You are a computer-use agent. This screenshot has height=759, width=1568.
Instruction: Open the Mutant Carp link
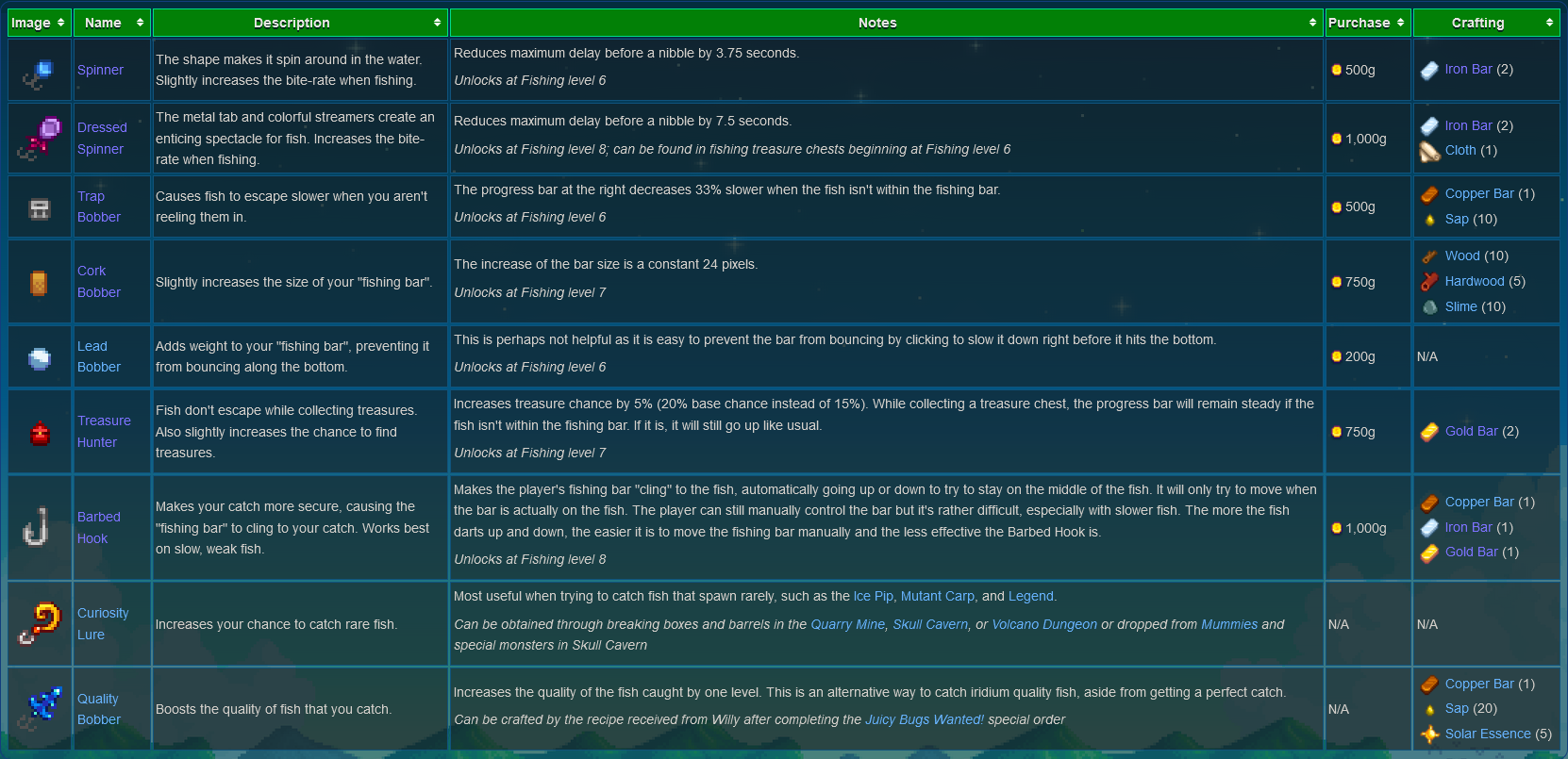937,596
